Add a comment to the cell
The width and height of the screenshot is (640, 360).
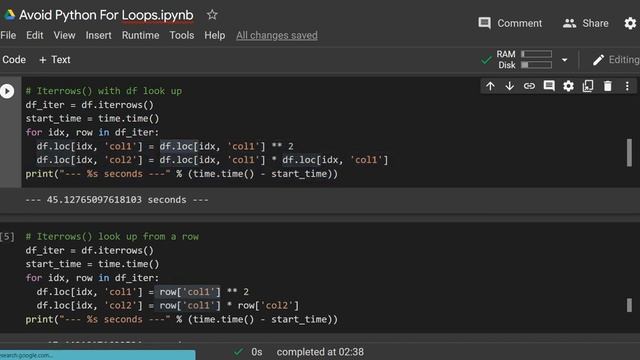[549, 86]
